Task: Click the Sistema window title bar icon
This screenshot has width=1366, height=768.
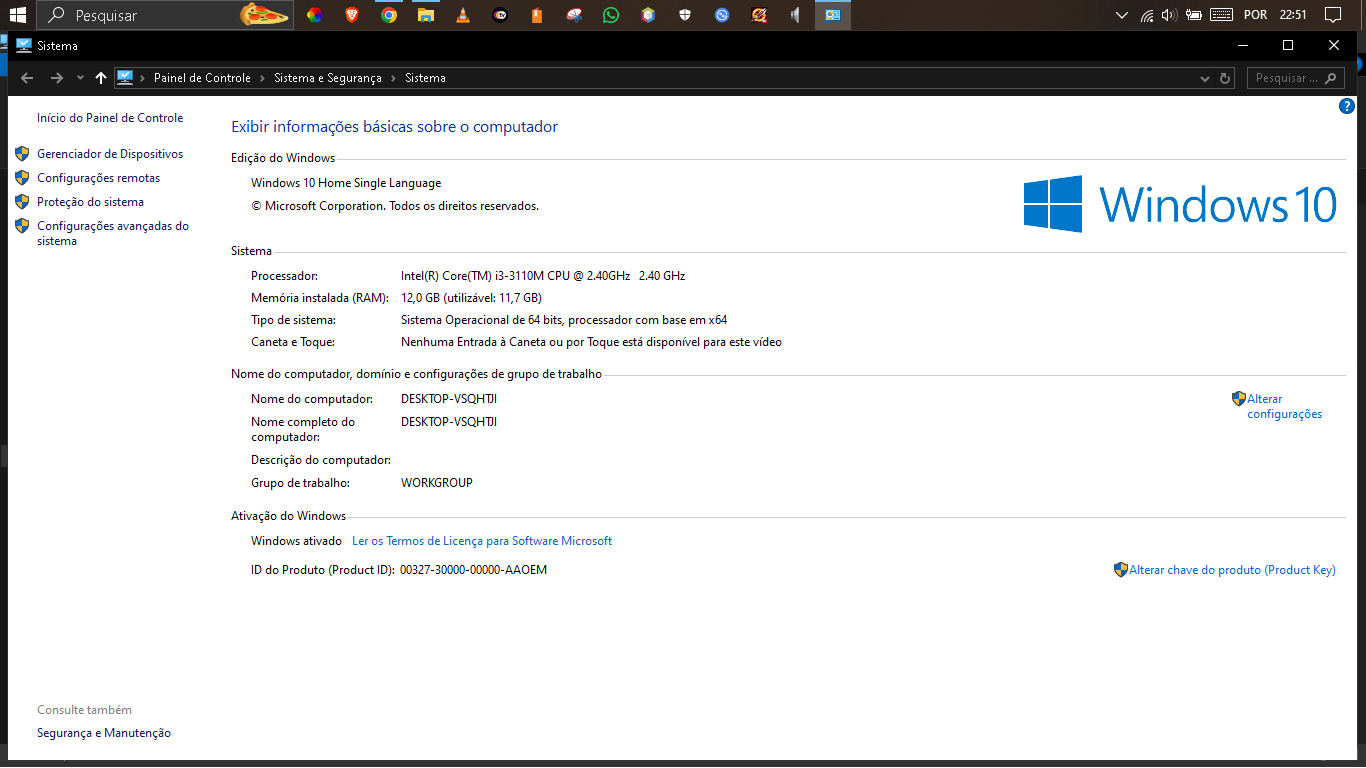Action: point(24,45)
